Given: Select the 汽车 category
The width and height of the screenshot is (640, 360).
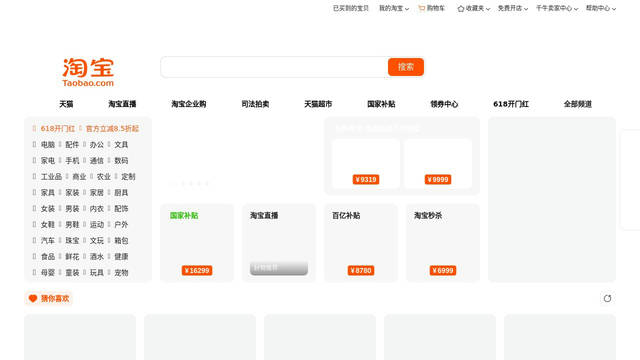Looking at the screenshot, I should point(48,240).
